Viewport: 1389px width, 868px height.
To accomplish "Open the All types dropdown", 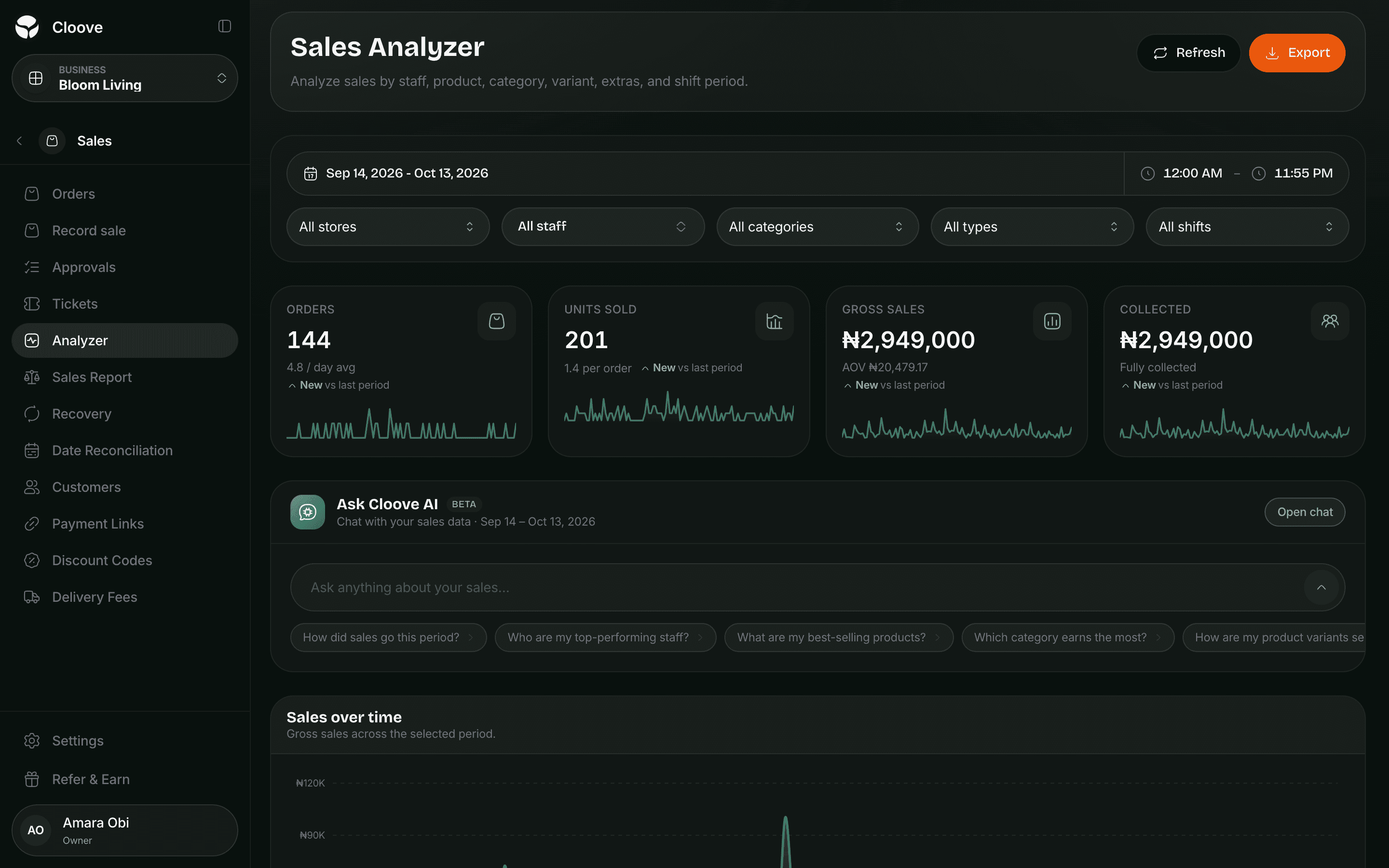I will pos(1032,227).
